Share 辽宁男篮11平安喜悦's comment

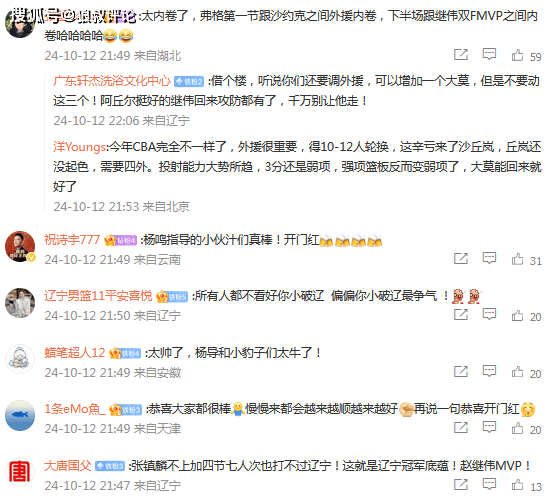click(461, 315)
